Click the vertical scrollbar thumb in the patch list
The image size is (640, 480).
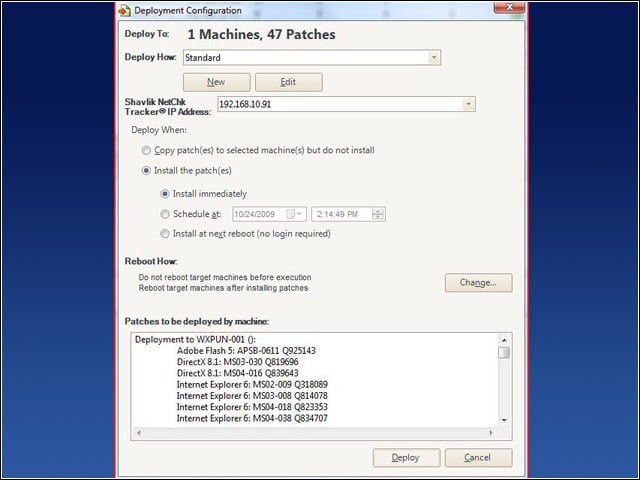504,352
